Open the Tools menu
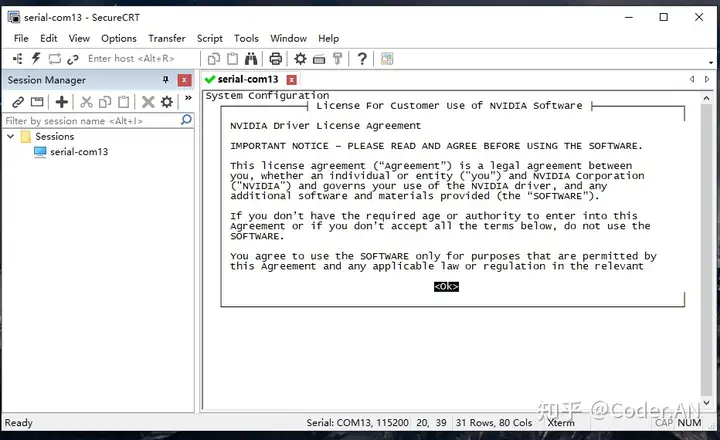The width and height of the screenshot is (720, 440). point(247,39)
